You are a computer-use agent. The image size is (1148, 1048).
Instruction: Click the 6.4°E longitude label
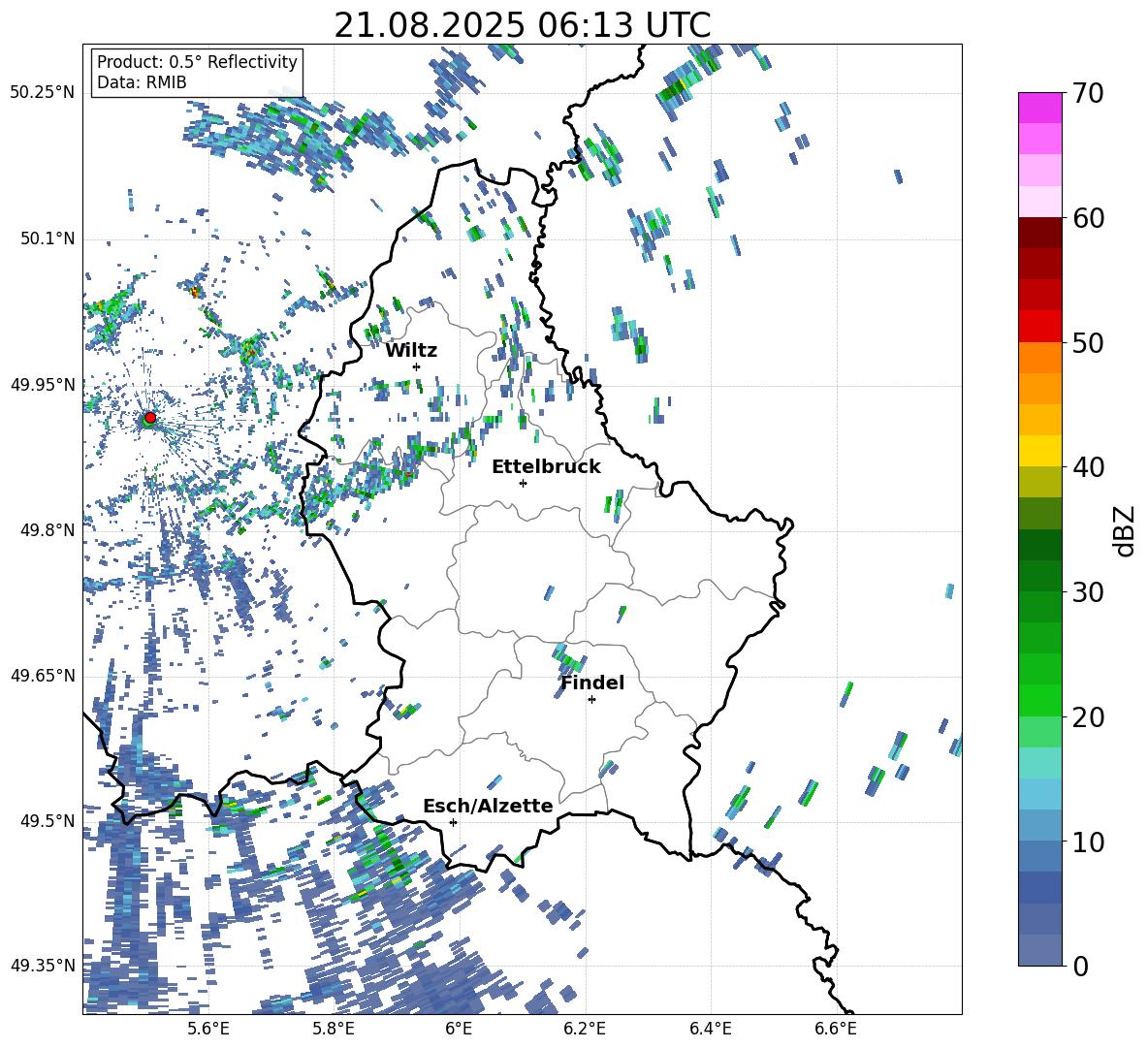pyautogui.click(x=711, y=1029)
